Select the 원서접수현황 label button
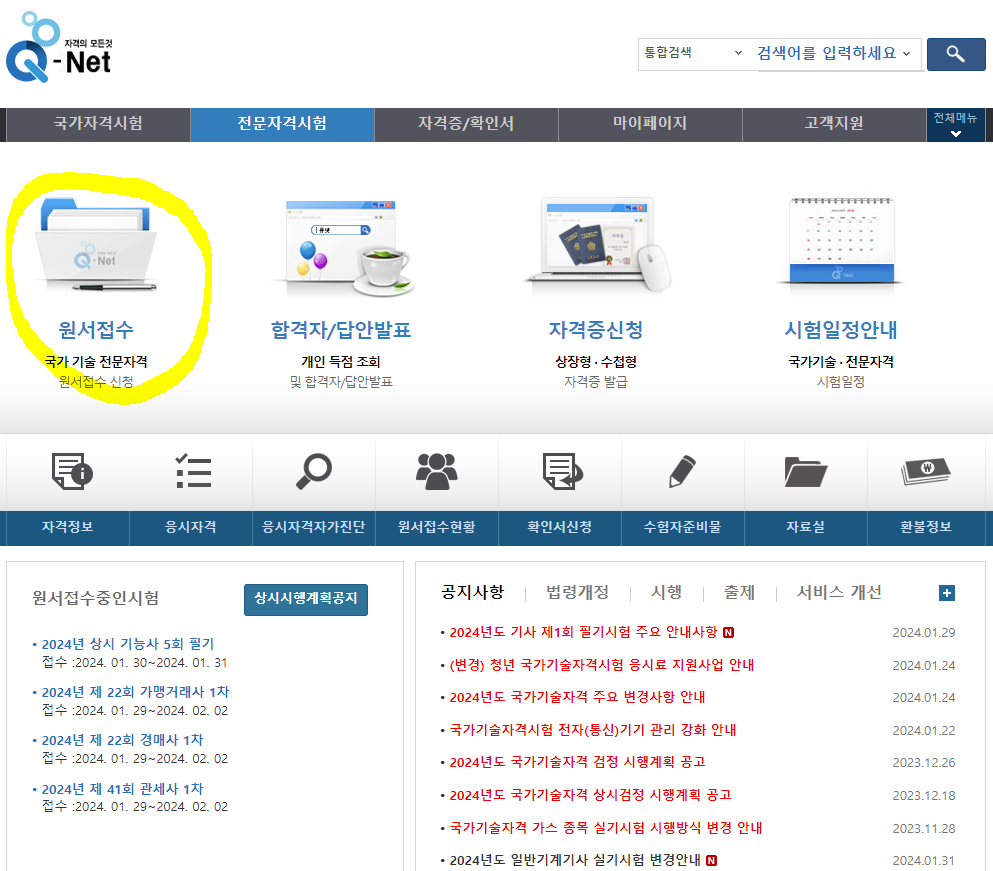 pos(436,528)
